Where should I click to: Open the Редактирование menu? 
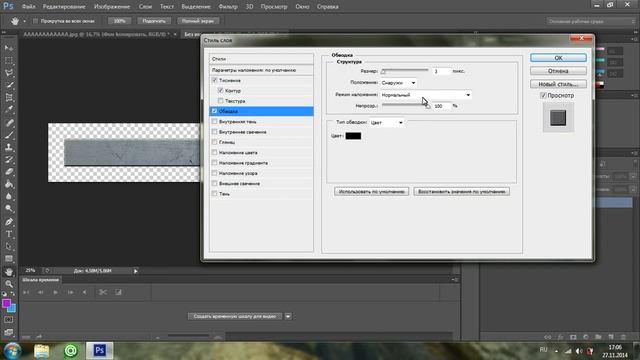(64, 7)
